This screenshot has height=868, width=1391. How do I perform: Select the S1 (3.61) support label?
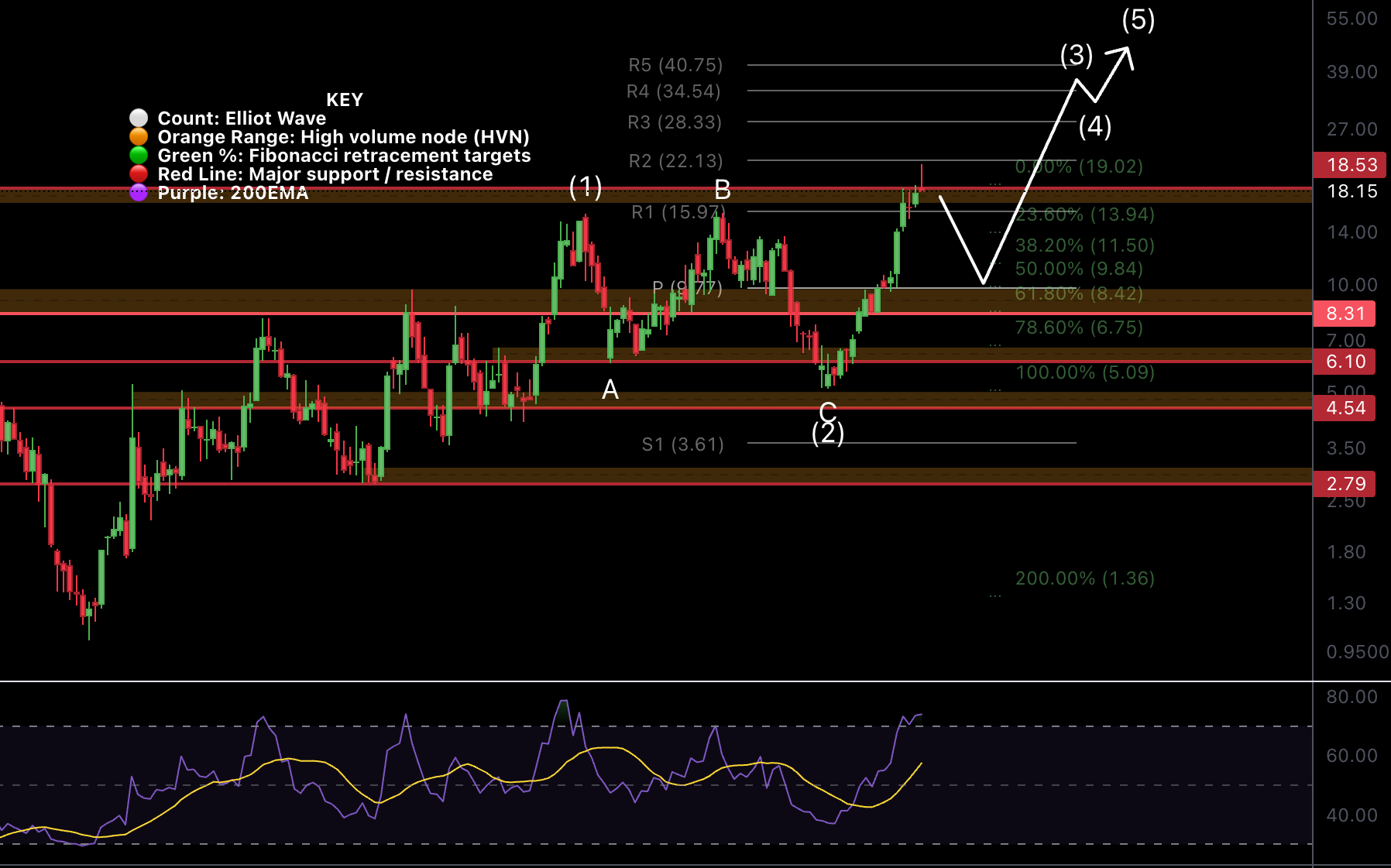[x=682, y=444]
